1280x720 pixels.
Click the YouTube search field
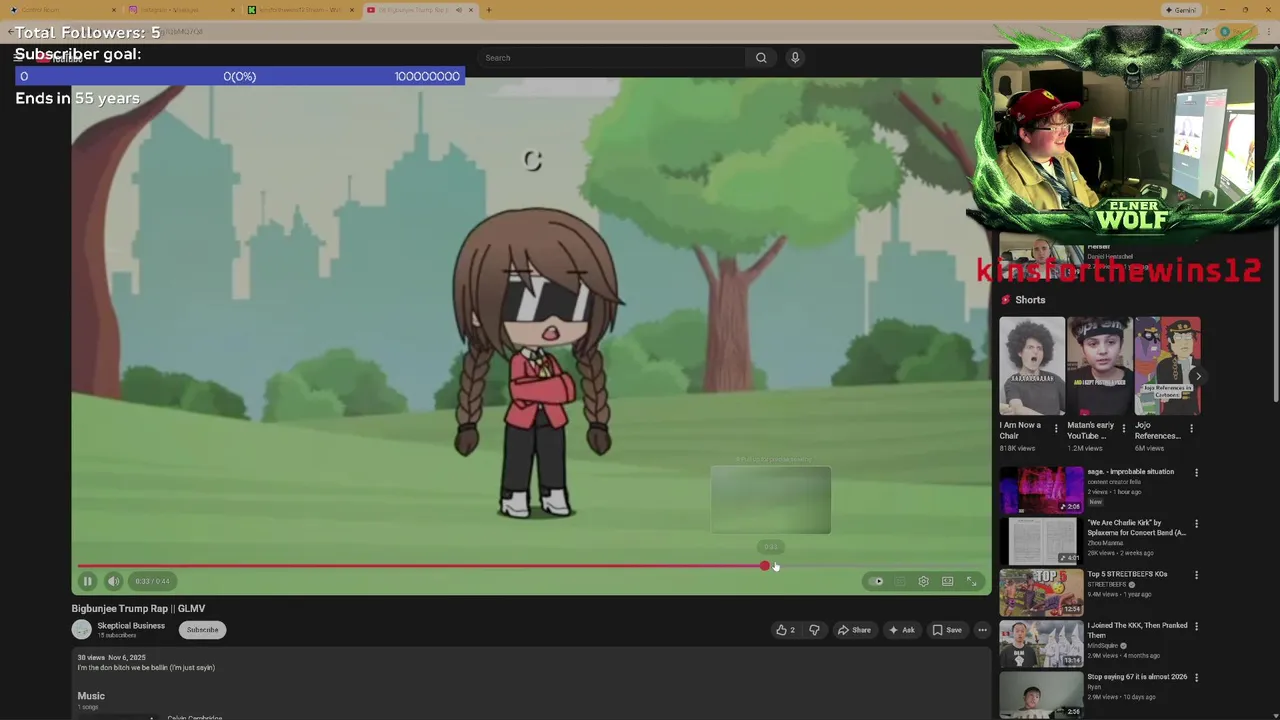tap(610, 58)
